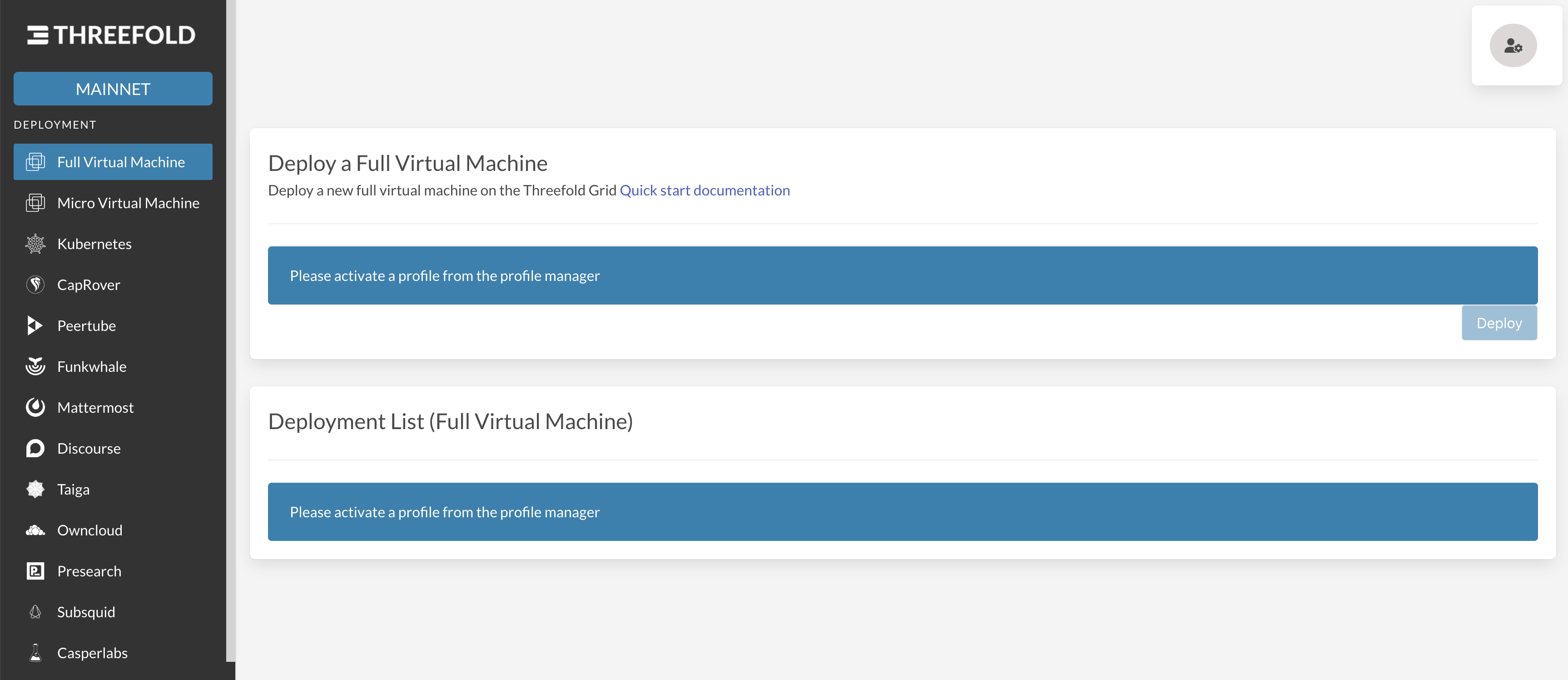
Task: Click the Full Virtual Machine sidebar icon
Action: tap(35, 162)
